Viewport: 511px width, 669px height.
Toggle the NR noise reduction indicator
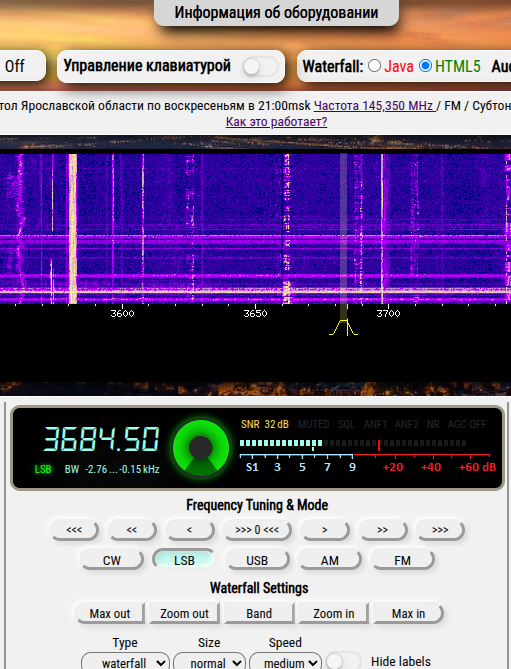click(433, 424)
